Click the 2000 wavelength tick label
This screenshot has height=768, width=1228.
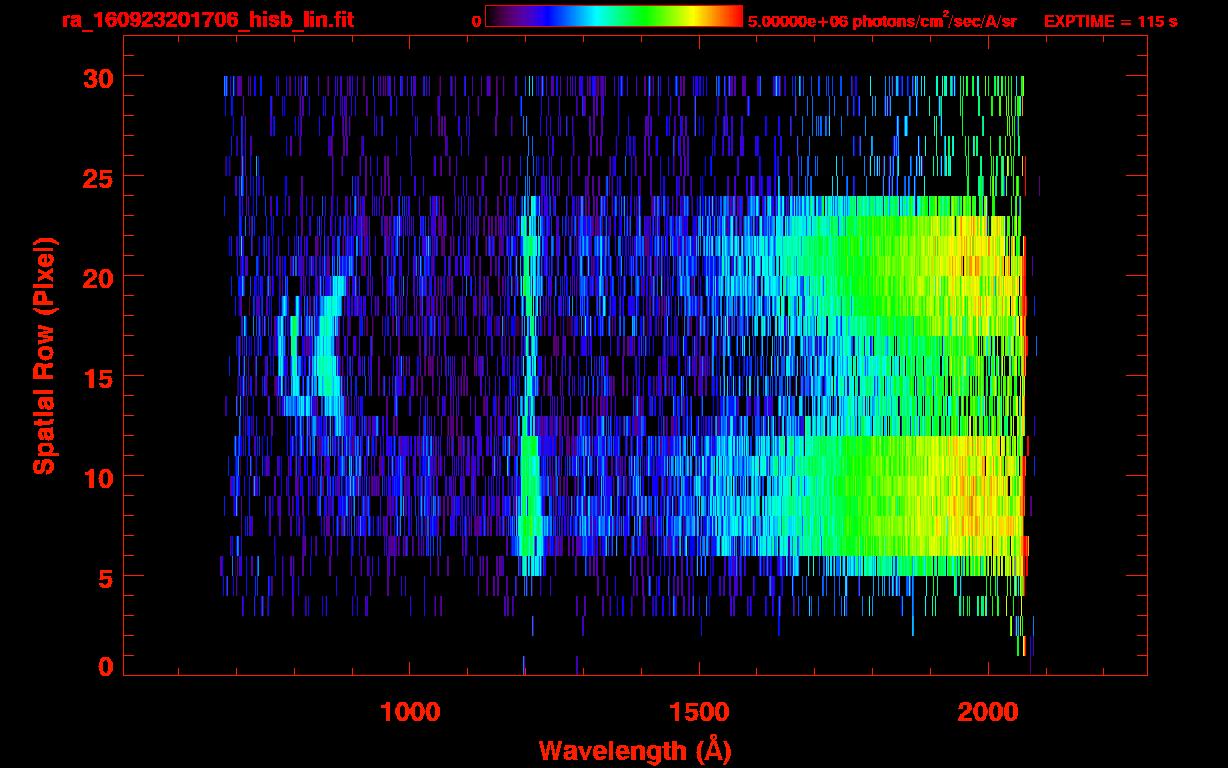point(988,712)
